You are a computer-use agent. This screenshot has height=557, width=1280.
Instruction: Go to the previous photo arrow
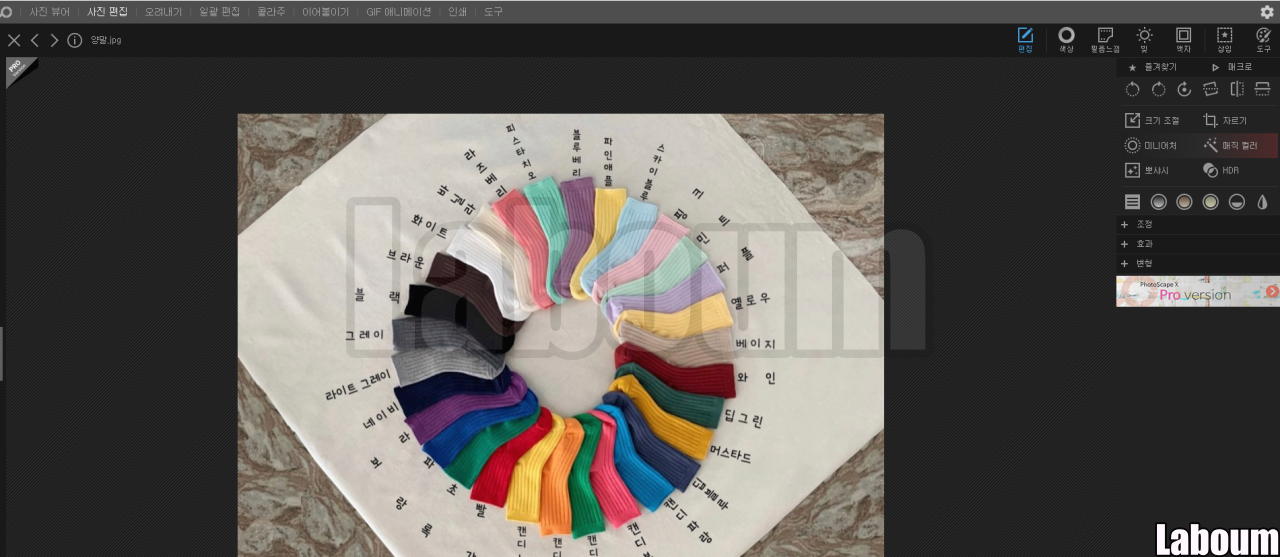click(x=35, y=40)
